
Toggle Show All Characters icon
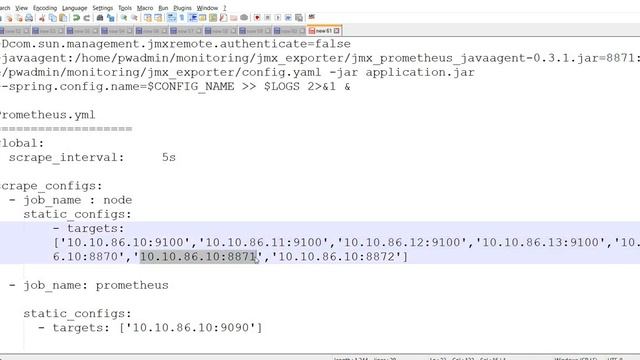point(181,18)
